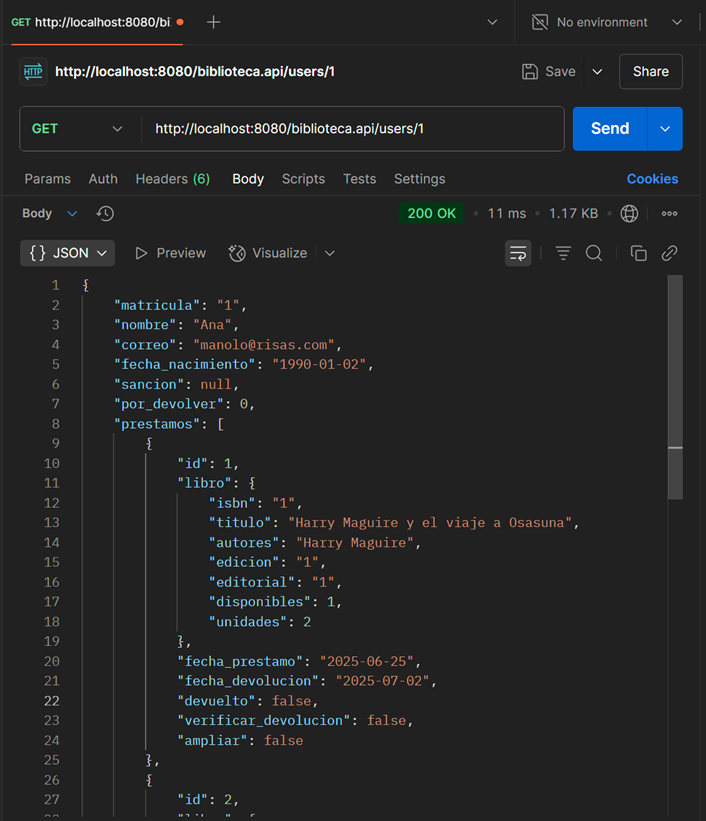Click the "1990-01-02" birth date value

click(x=319, y=364)
